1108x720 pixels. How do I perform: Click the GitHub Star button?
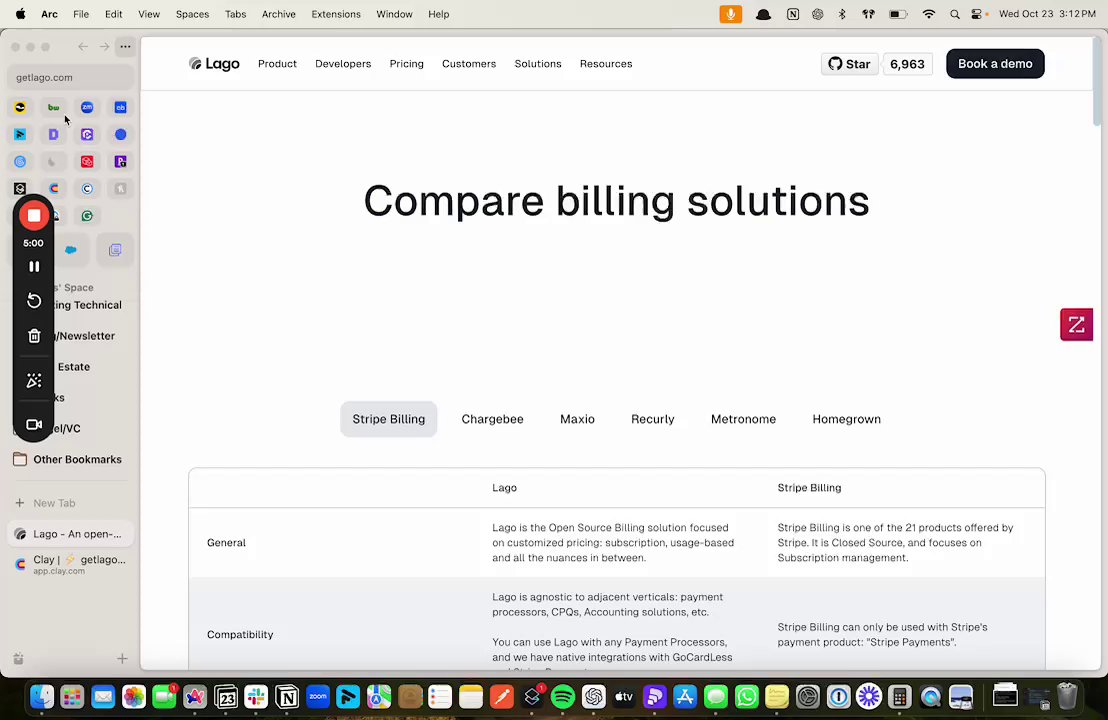pyautogui.click(x=849, y=64)
